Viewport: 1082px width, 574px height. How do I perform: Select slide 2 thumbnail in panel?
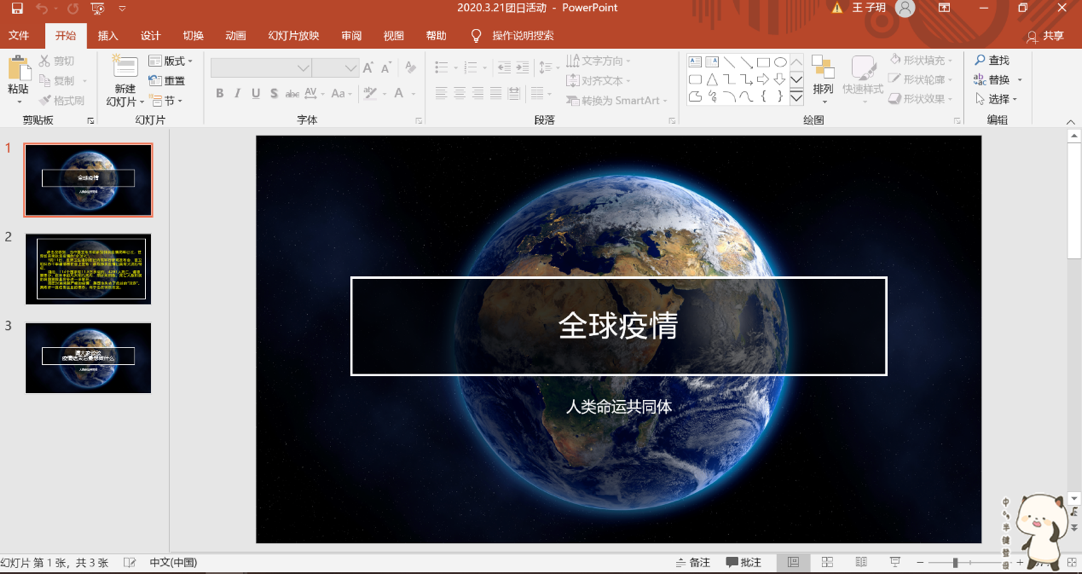[88, 269]
